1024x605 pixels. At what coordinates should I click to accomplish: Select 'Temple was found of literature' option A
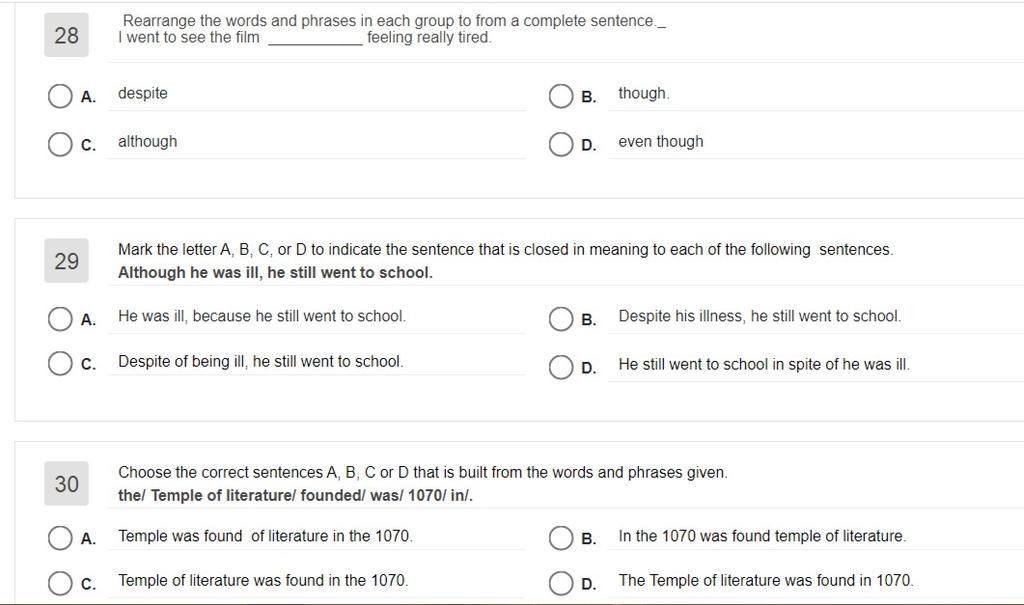pos(60,538)
